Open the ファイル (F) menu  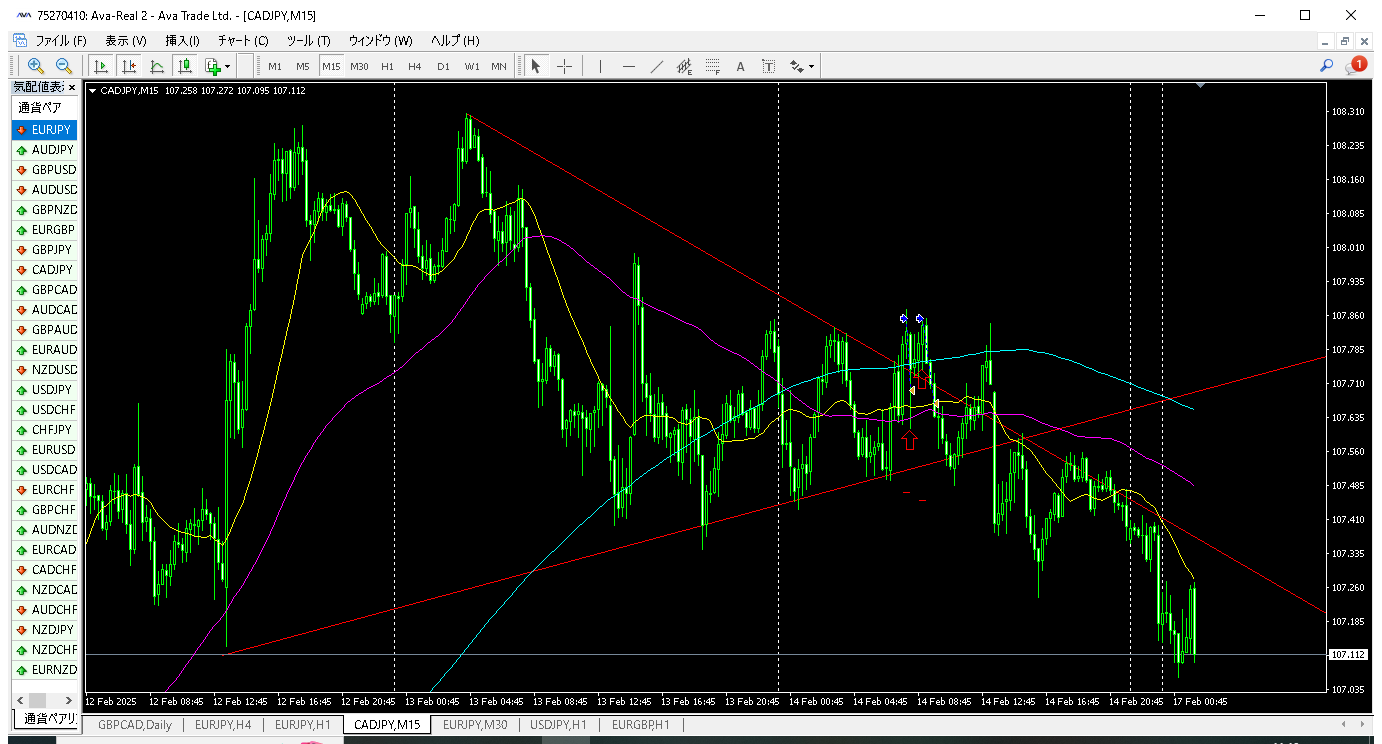click(61, 41)
